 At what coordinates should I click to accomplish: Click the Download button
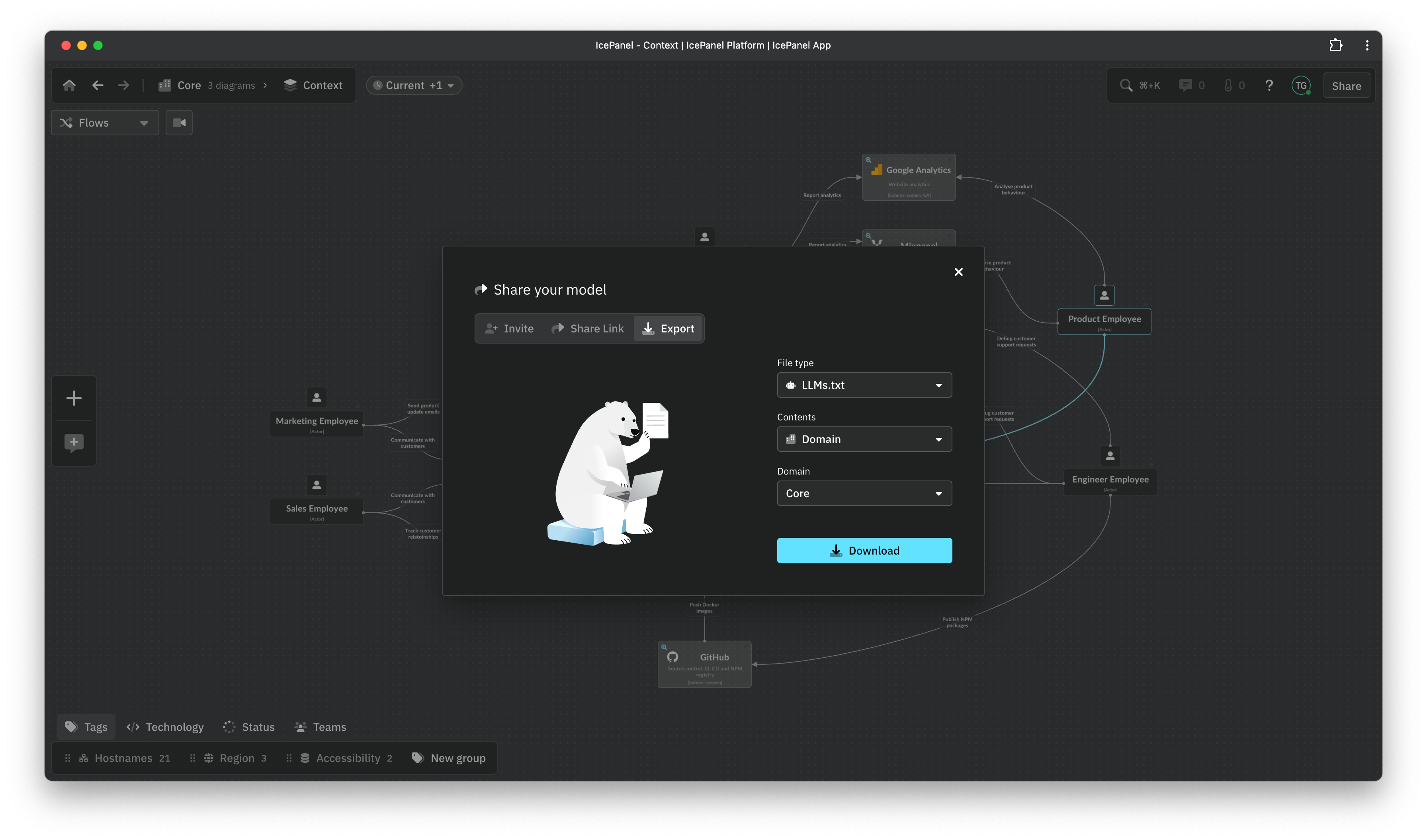coord(864,551)
